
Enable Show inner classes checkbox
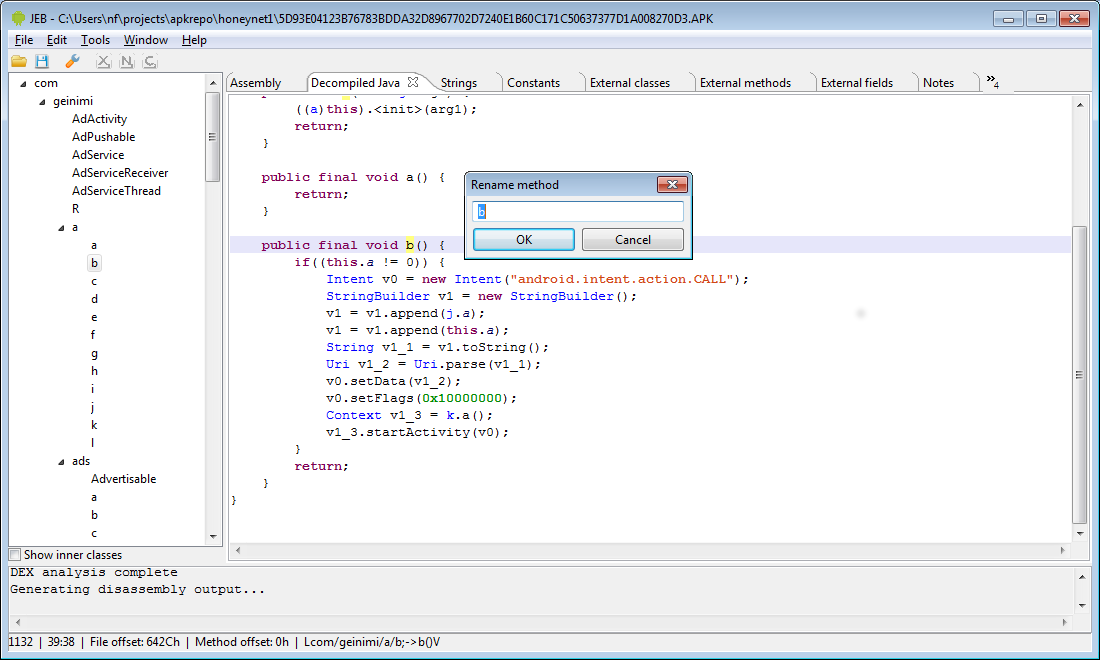(15, 555)
